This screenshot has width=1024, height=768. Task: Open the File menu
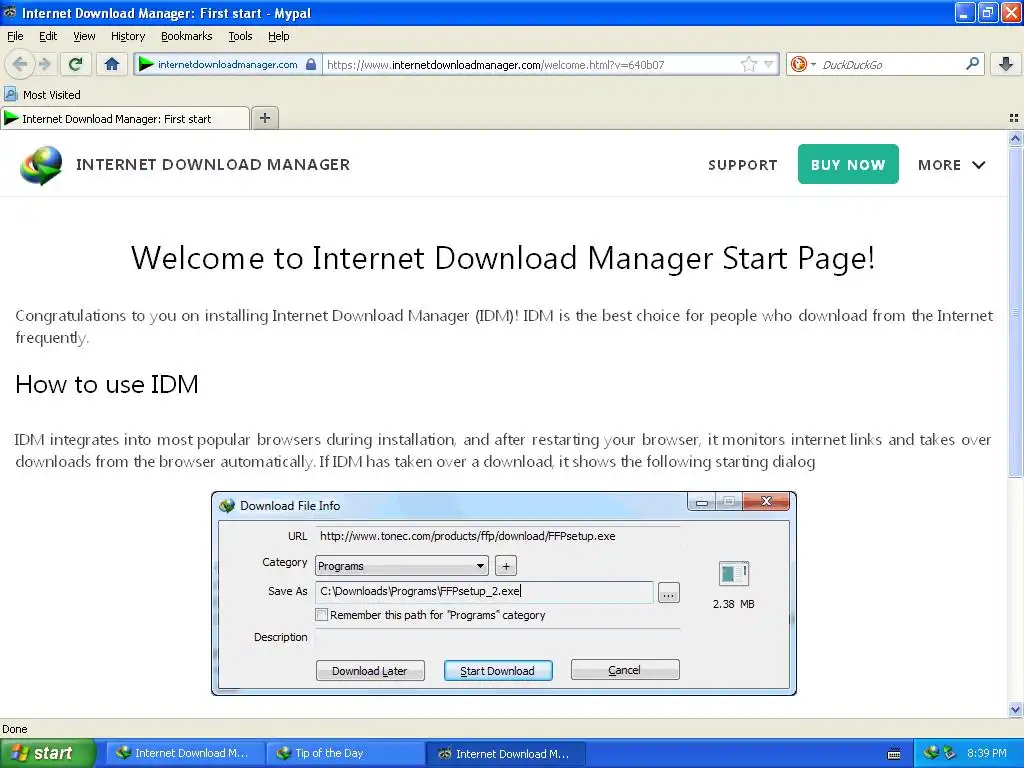coord(15,36)
